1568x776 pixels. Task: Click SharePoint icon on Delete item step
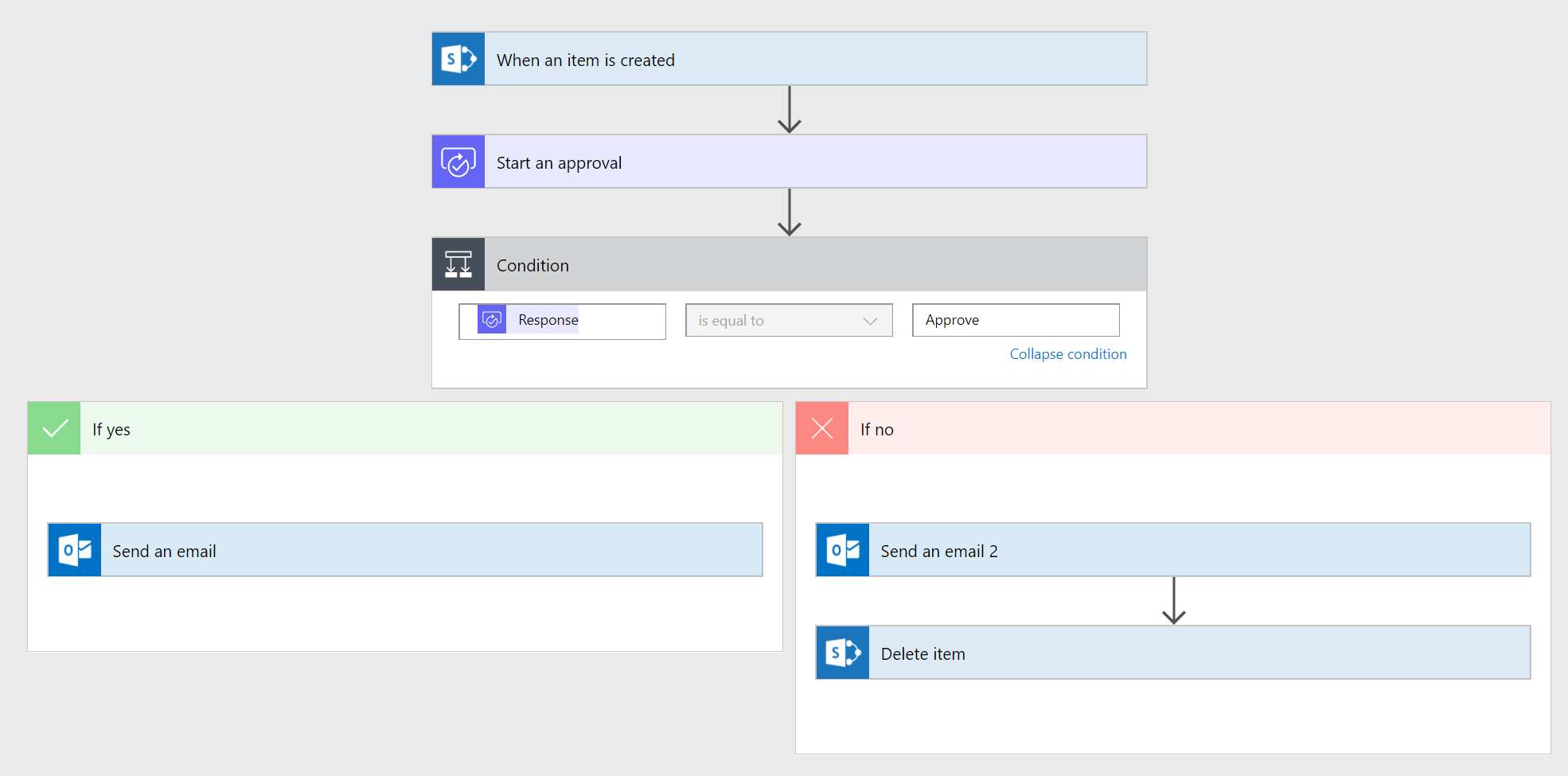[843, 653]
